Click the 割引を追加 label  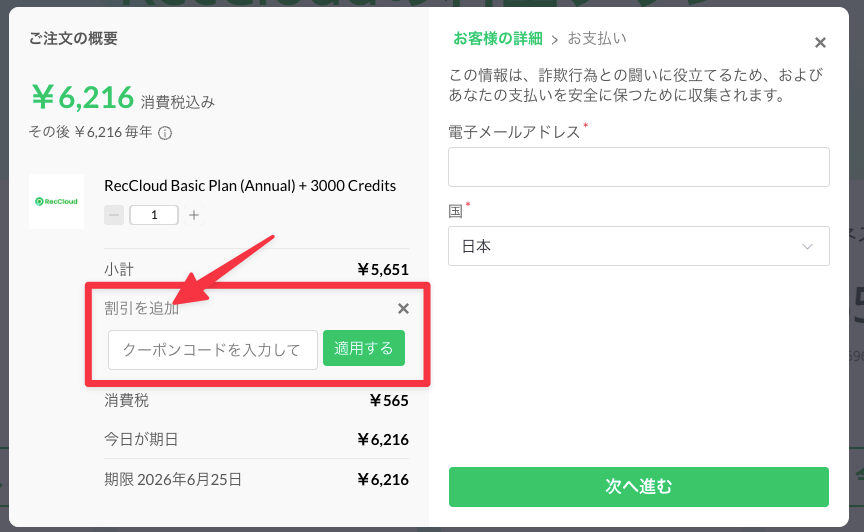click(142, 308)
